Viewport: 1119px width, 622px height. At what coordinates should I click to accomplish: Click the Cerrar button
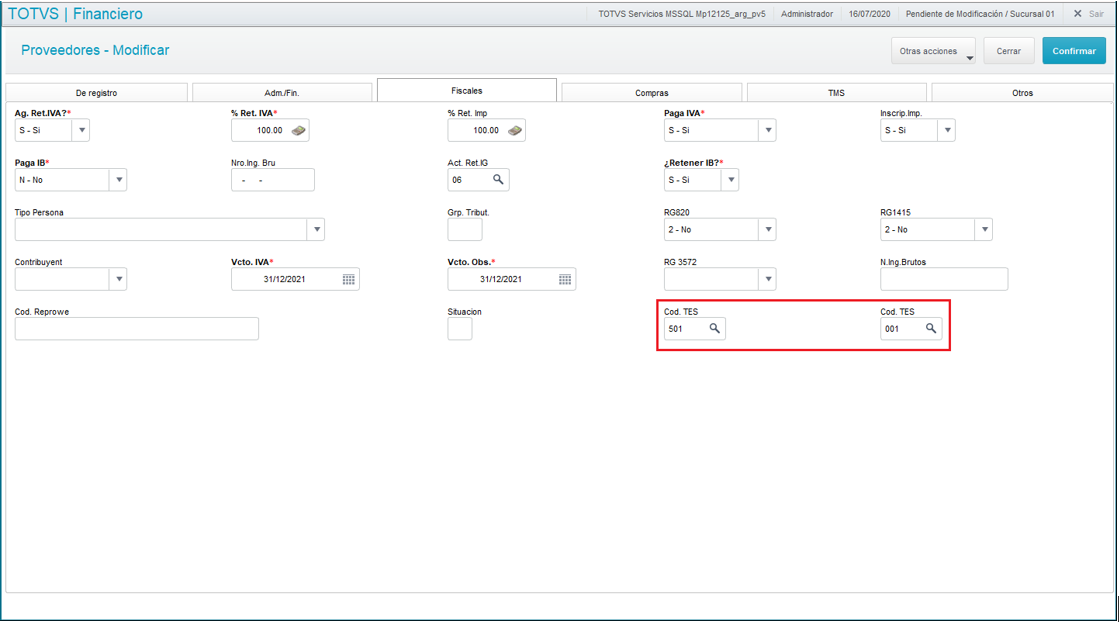pos(1008,51)
